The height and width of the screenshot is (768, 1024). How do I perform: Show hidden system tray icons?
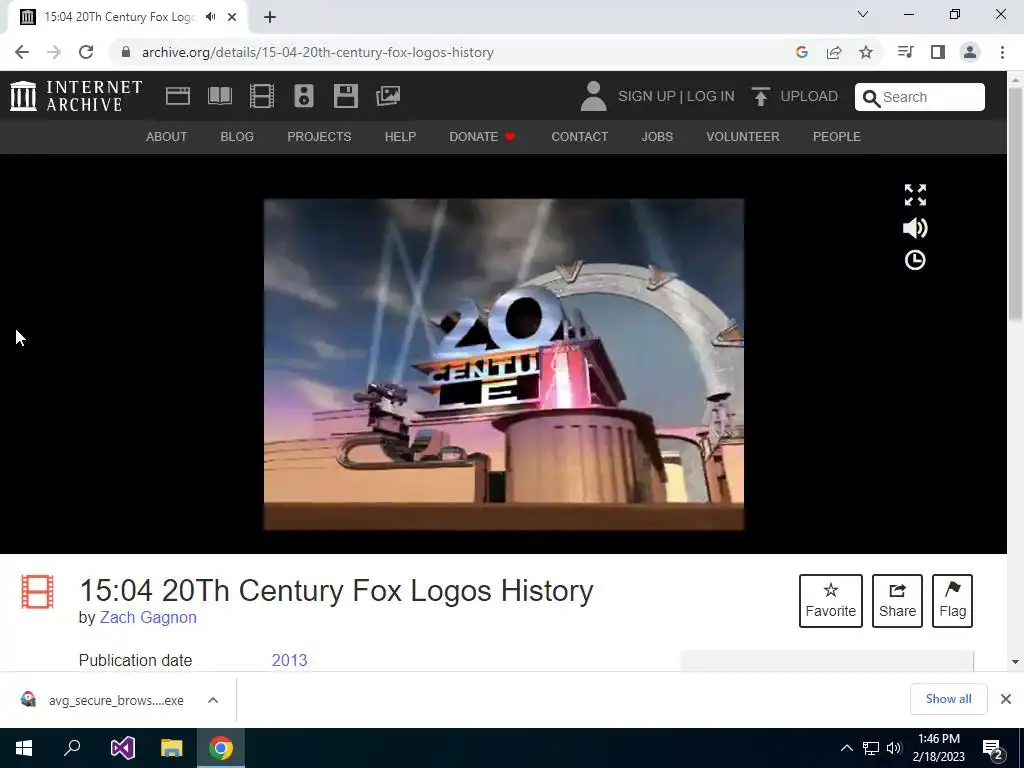tap(846, 748)
